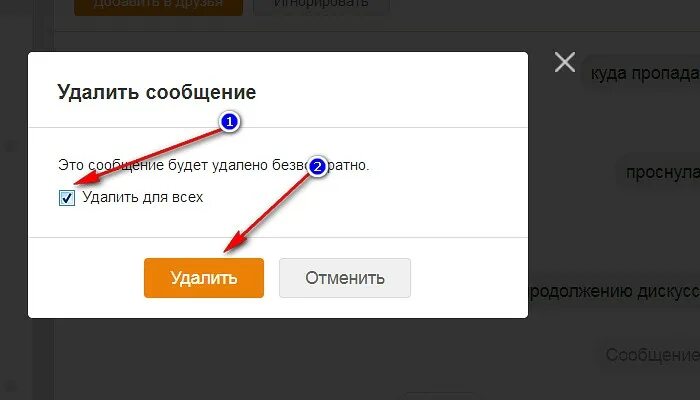
Task: Click the checkmark inside the checkbox
Action: point(67,197)
